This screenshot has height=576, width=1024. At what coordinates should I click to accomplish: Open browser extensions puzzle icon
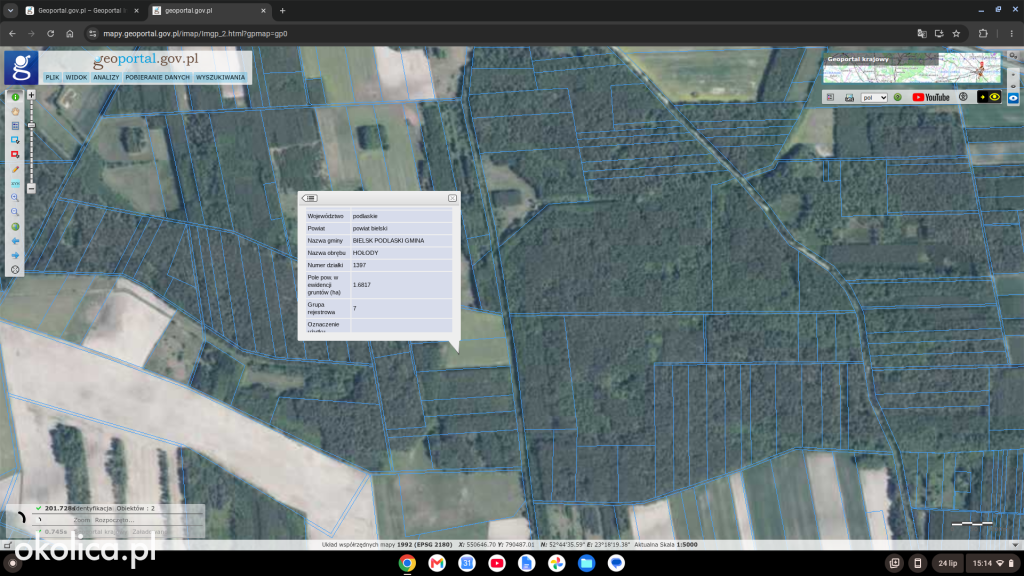[983, 33]
